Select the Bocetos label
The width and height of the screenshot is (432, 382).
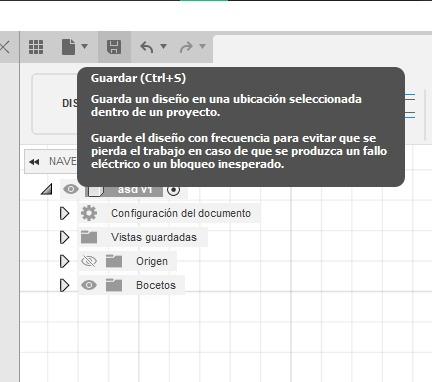pos(156,285)
